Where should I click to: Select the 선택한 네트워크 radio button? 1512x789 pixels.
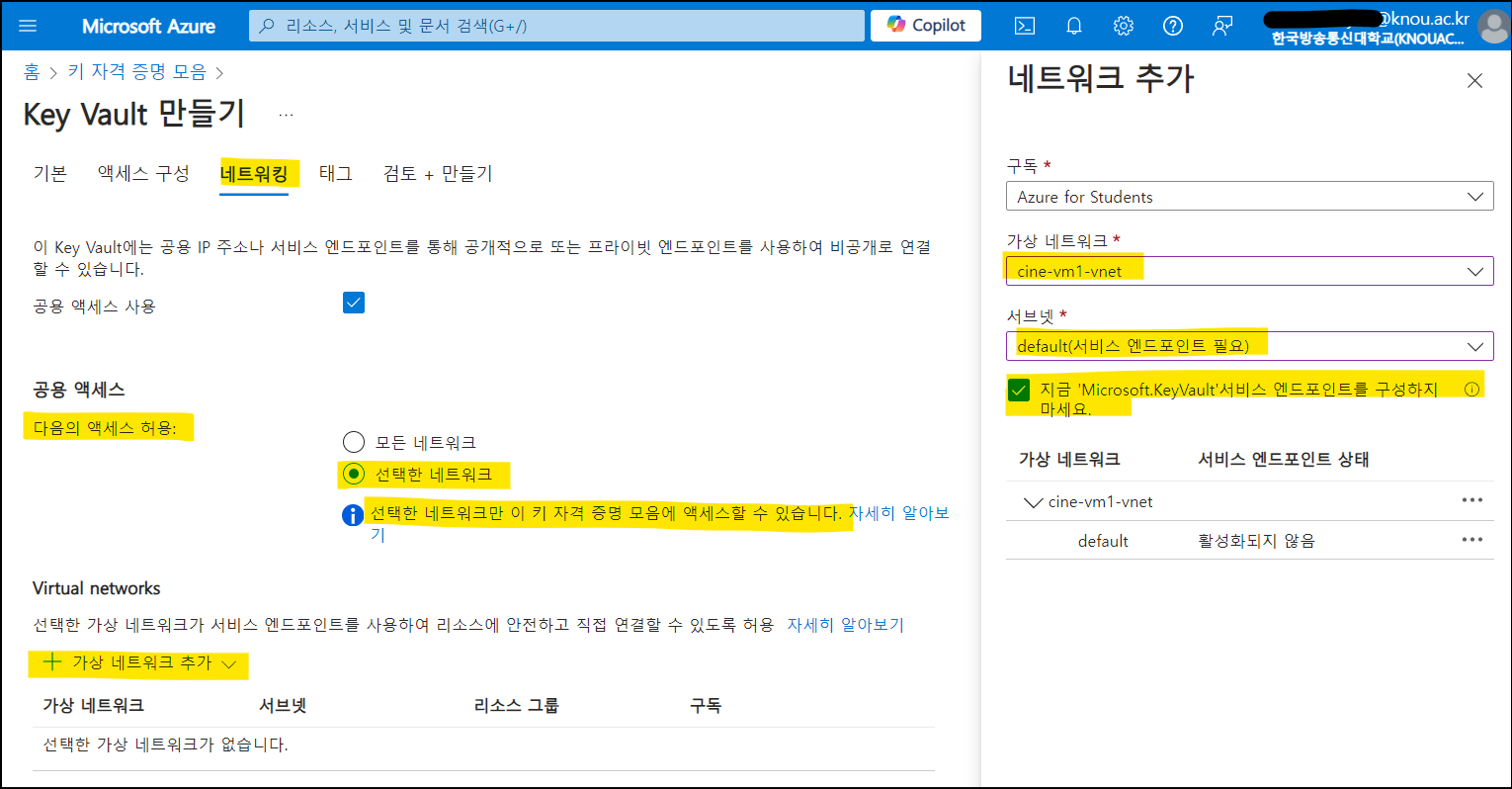pyautogui.click(x=353, y=475)
